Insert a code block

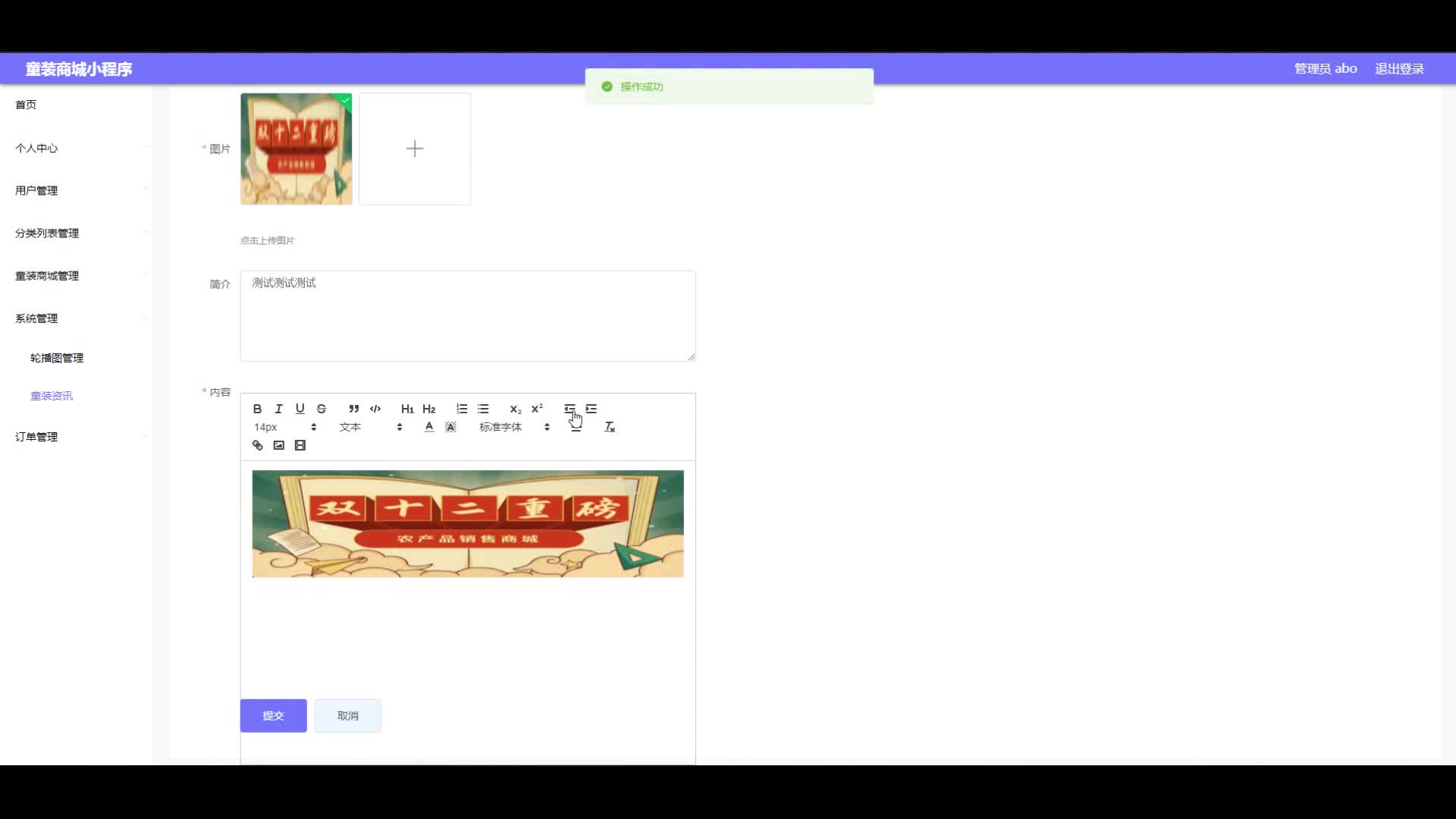[x=375, y=409]
